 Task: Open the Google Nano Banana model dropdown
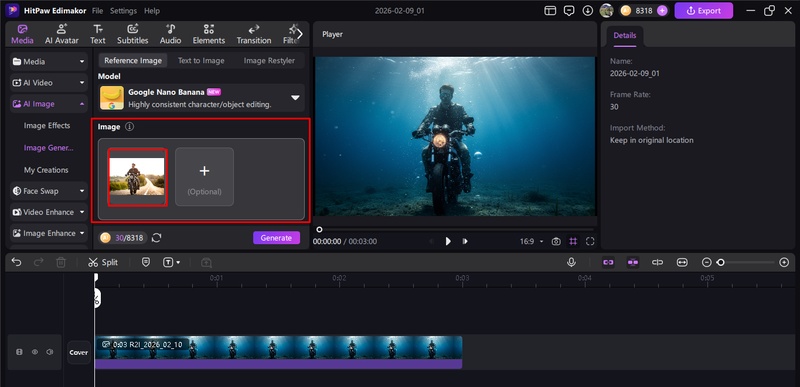[202, 98]
